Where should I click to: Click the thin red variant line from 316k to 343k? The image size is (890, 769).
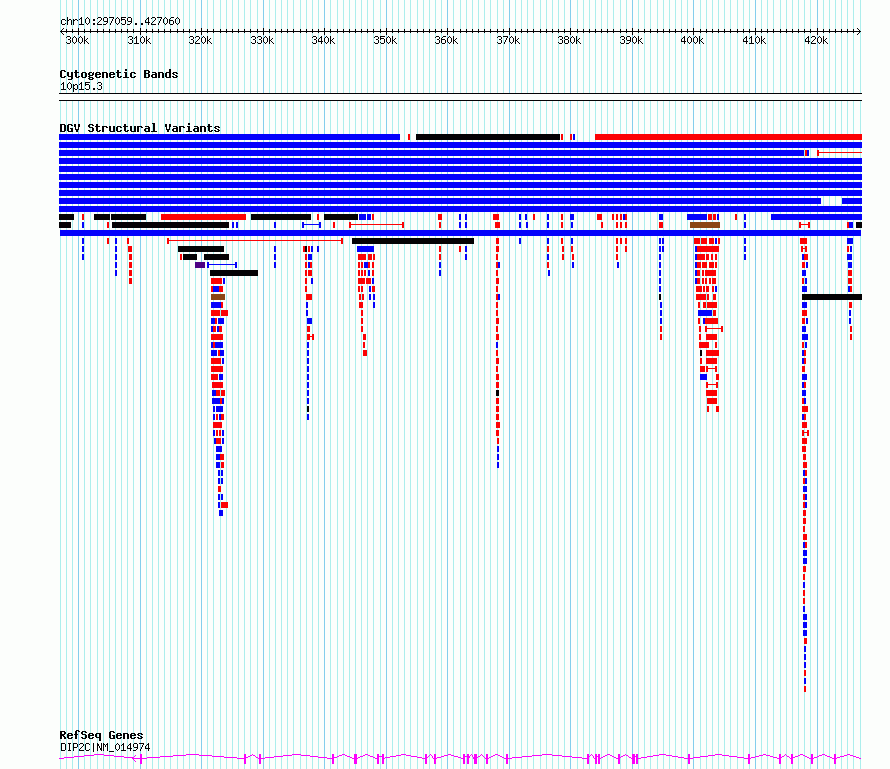tap(255, 241)
